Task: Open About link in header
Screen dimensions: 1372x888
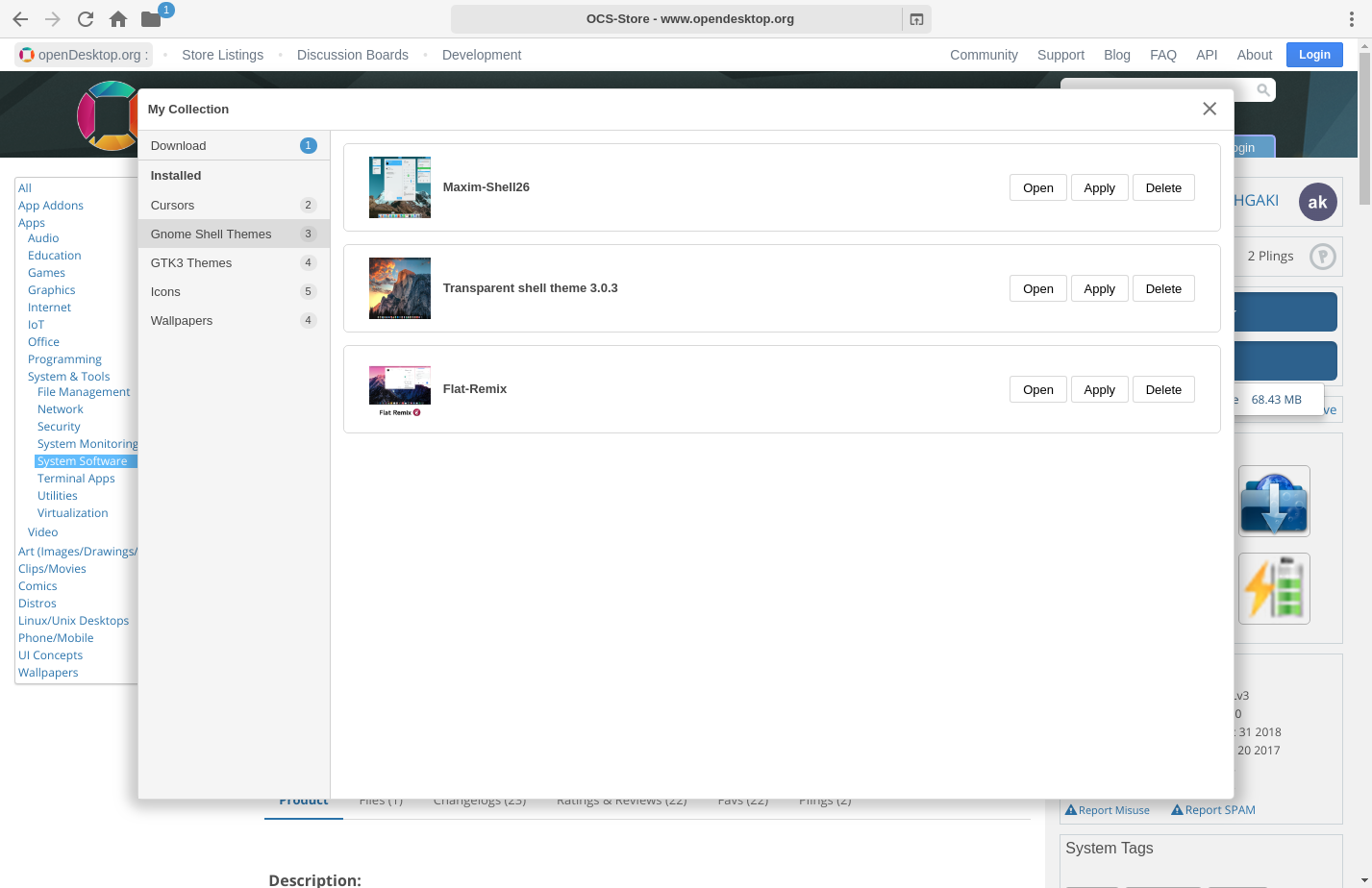Action: 1254,55
